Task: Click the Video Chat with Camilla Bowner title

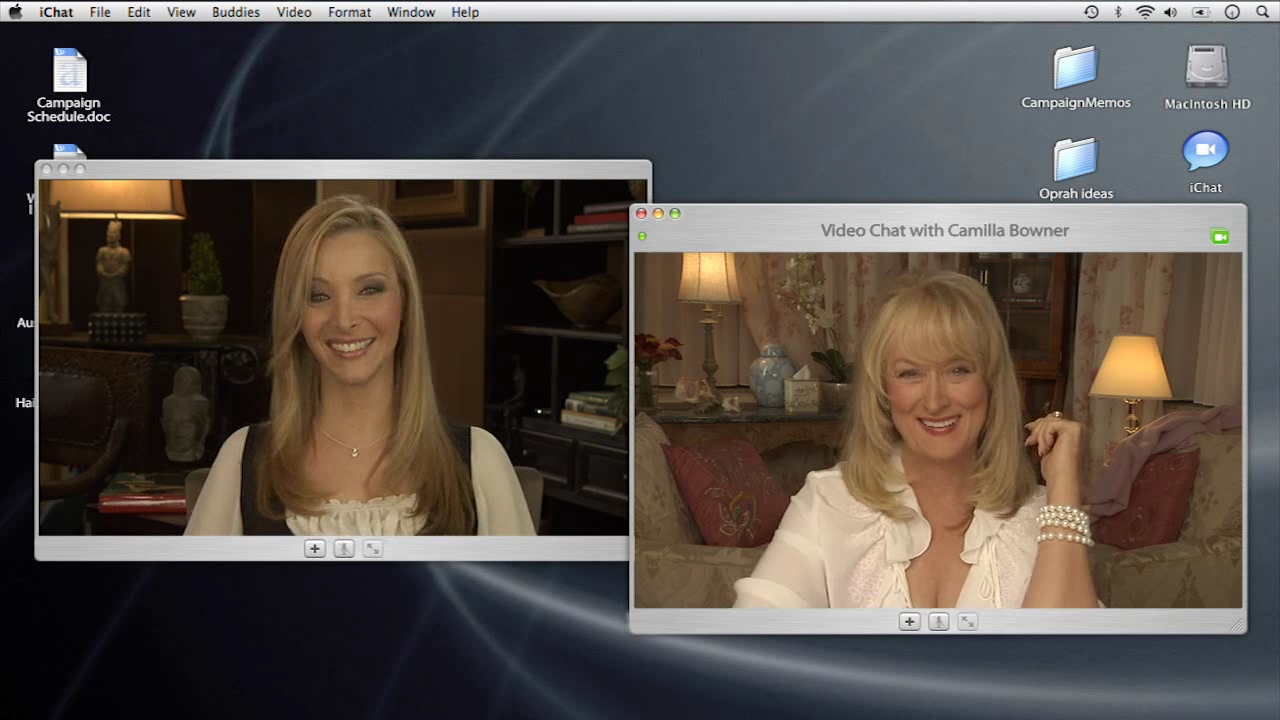Action: 945,230
